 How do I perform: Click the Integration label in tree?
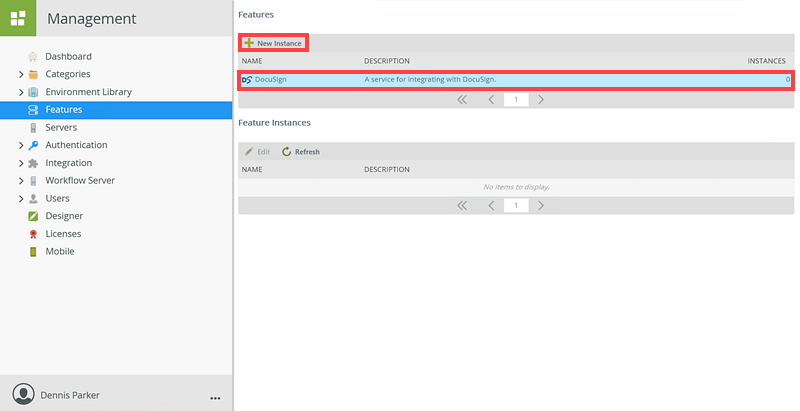click(69, 163)
